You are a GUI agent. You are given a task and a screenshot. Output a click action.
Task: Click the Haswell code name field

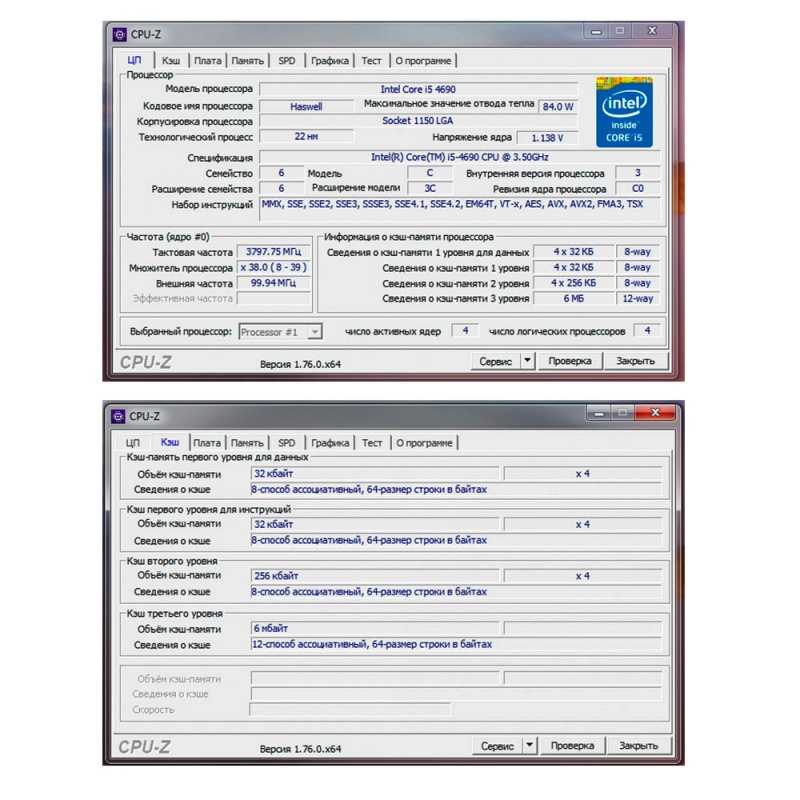tap(306, 107)
